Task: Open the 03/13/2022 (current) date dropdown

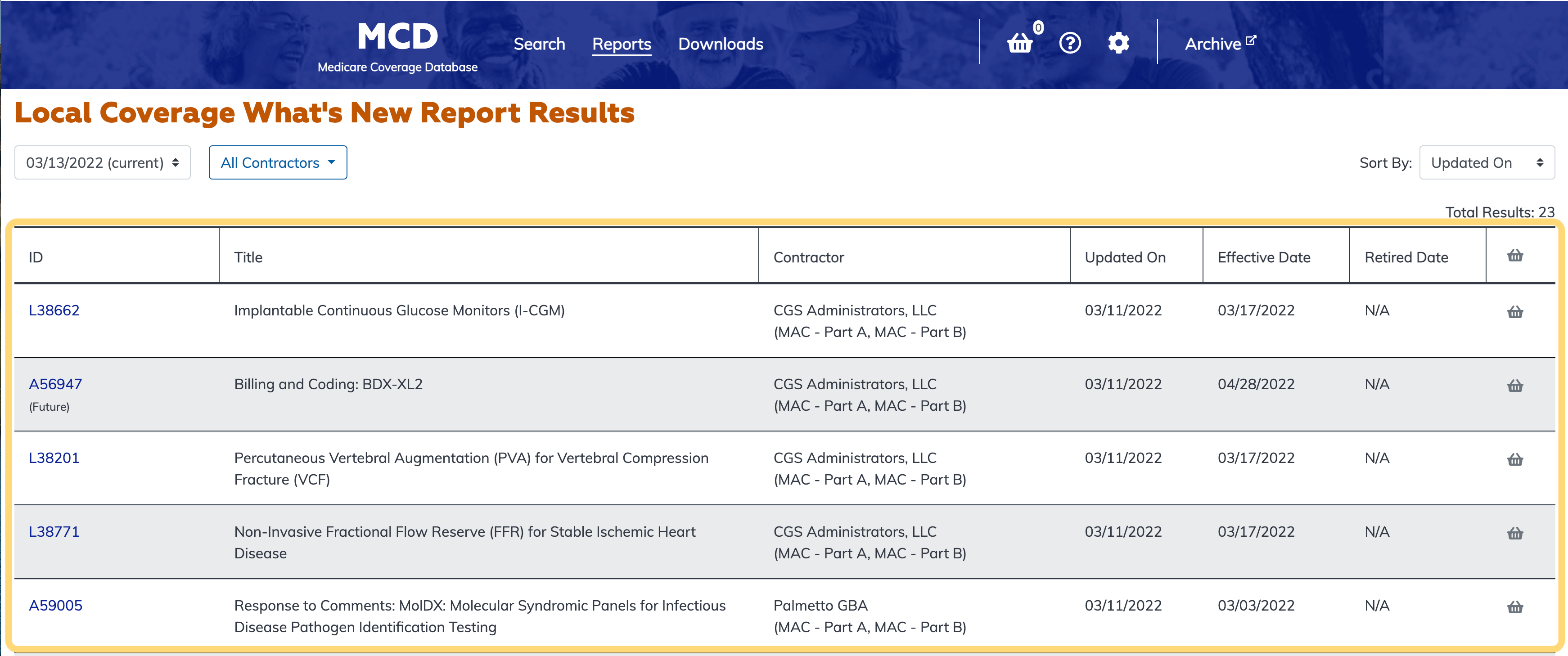Action: pyautogui.click(x=102, y=162)
